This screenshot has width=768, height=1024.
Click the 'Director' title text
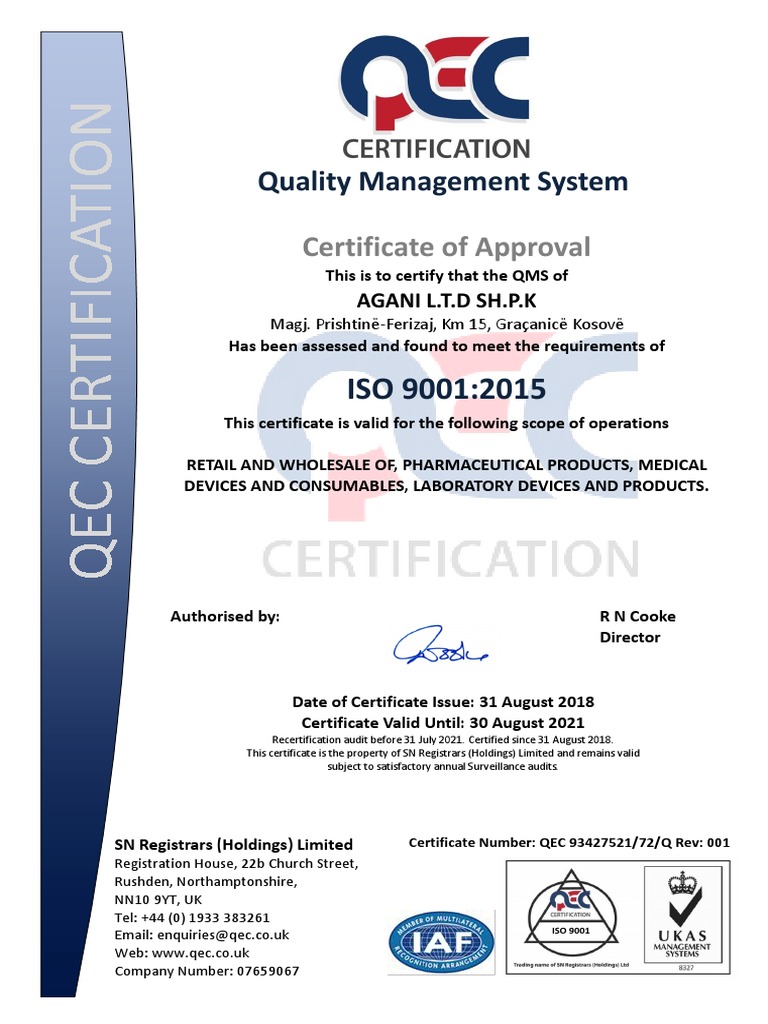tap(630, 637)
